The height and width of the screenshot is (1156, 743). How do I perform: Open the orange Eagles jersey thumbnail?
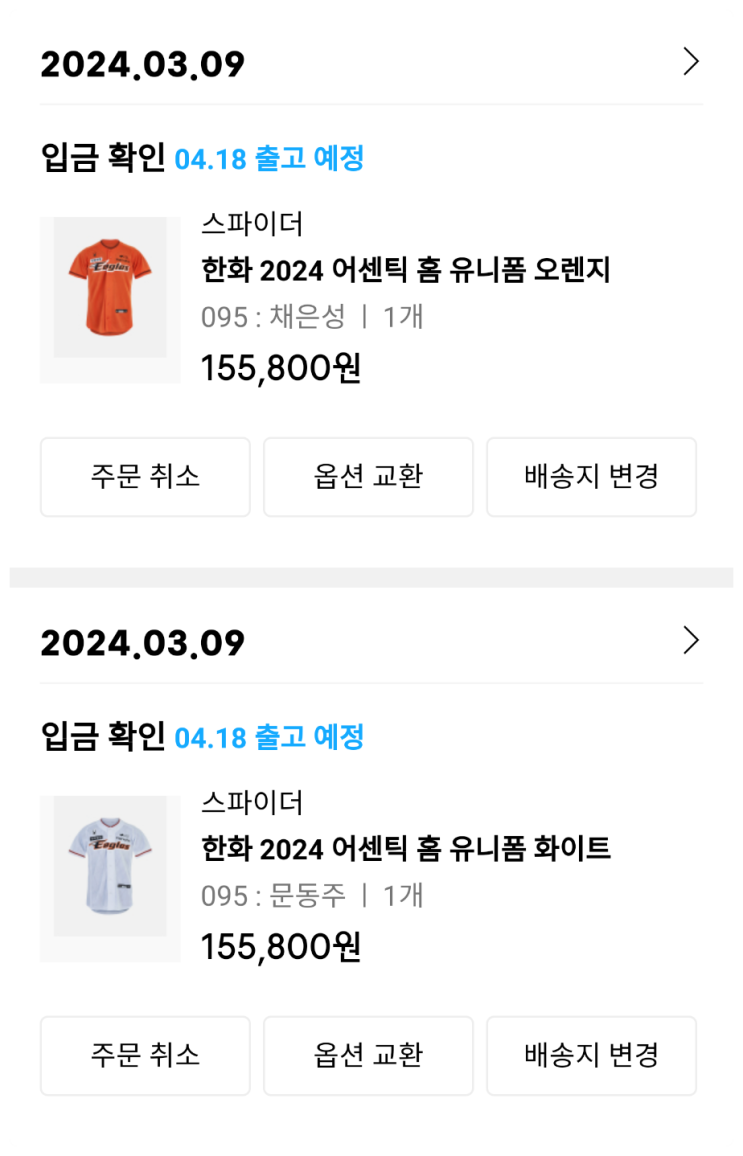[x=110, y=299]
